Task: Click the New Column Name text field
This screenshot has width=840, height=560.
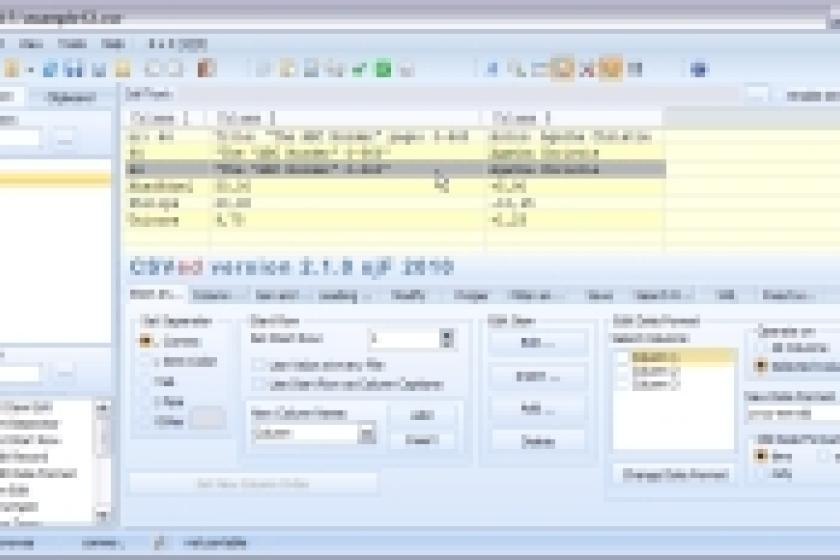Action: point(305,434)
